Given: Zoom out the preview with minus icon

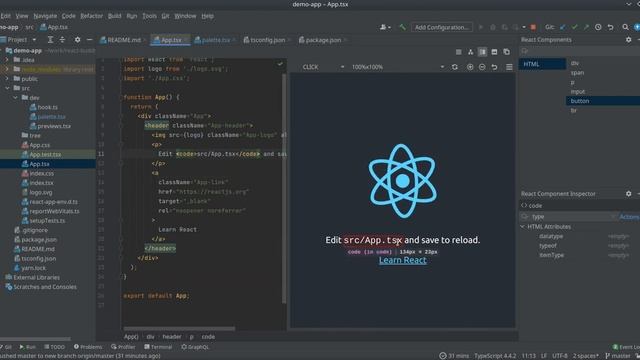Looking at the screenshot, I should coord(482,67).
